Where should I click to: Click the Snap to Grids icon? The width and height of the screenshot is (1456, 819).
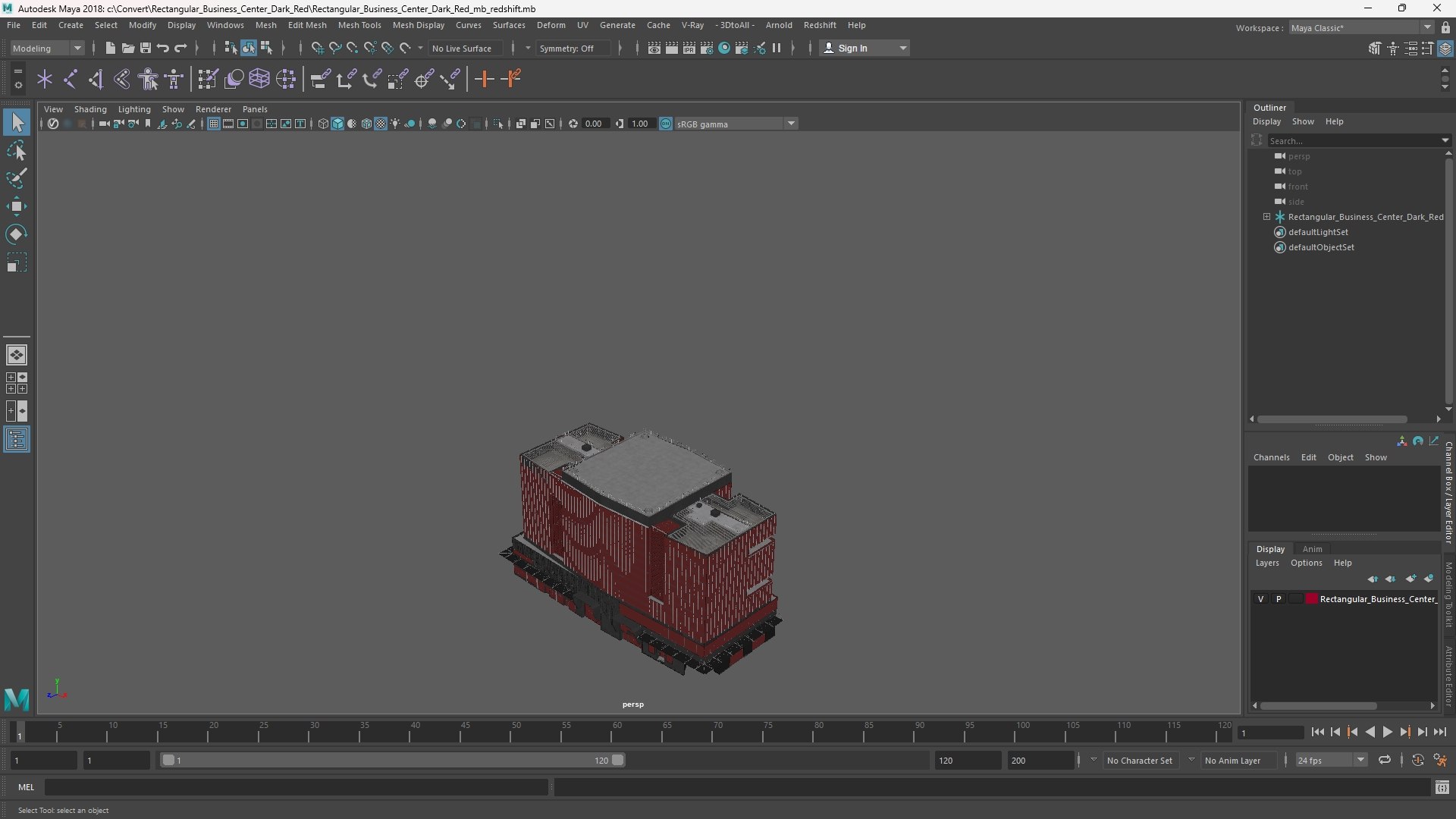(318, 48)
